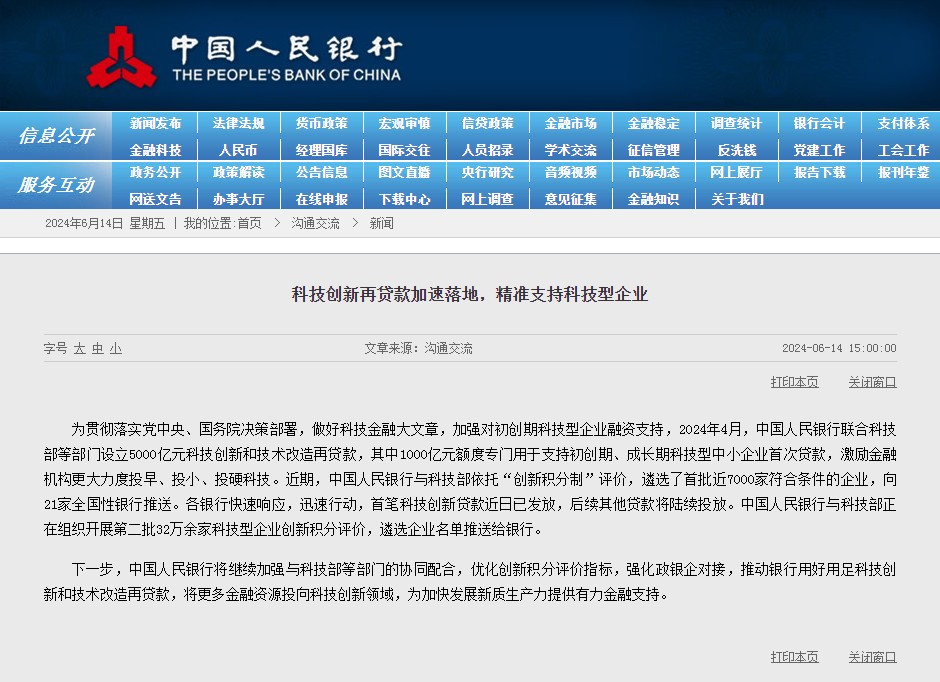Click the People's Bank of China logo
940x682 pixels.
(122, 56)
